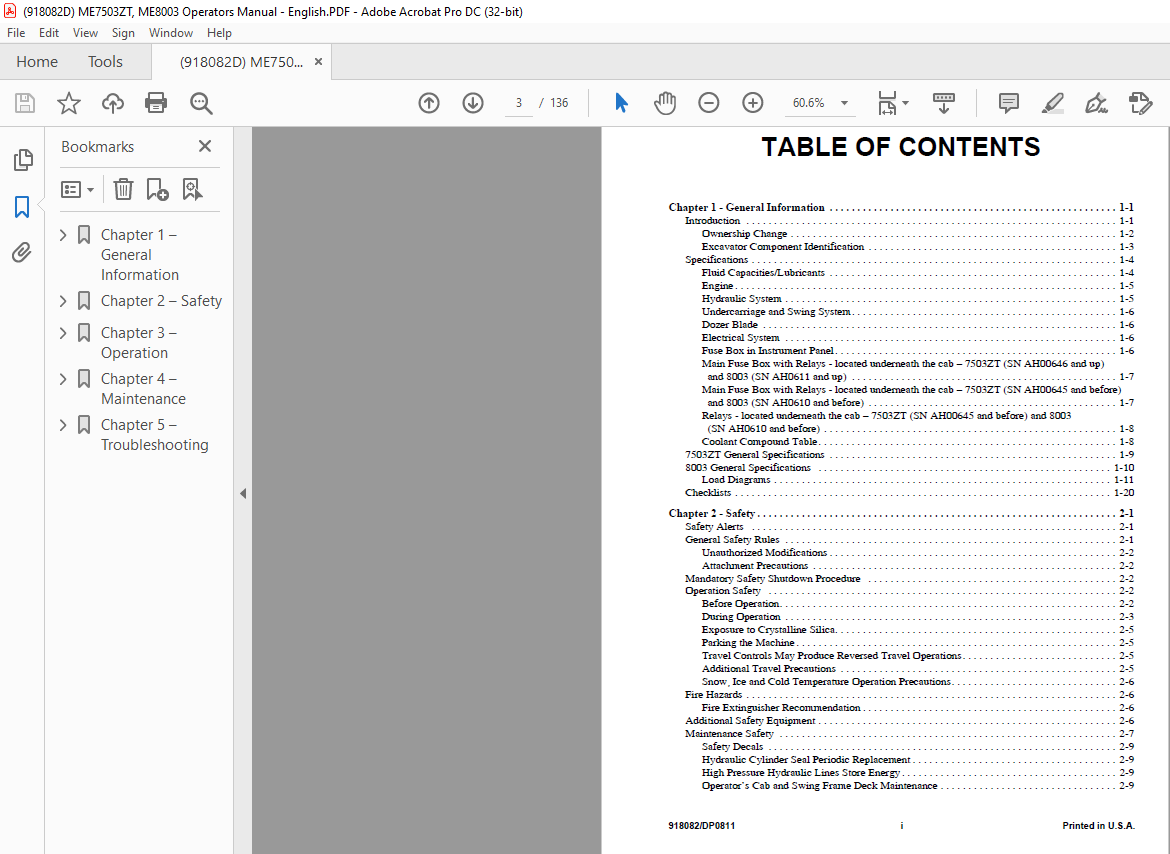
Task: Open the Sign menu
Action: click(123, 33)
